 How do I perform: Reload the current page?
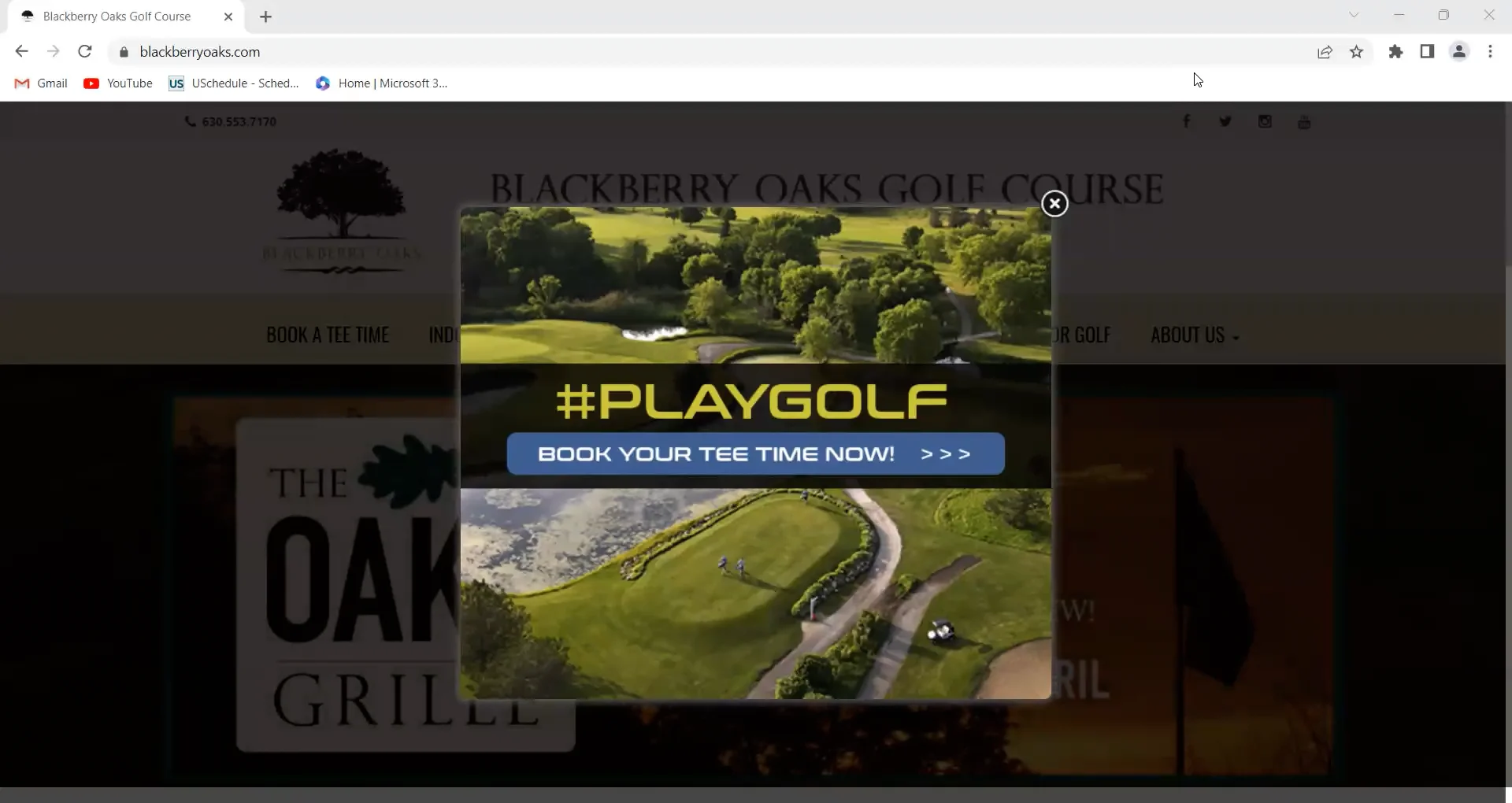click(85, 52)
